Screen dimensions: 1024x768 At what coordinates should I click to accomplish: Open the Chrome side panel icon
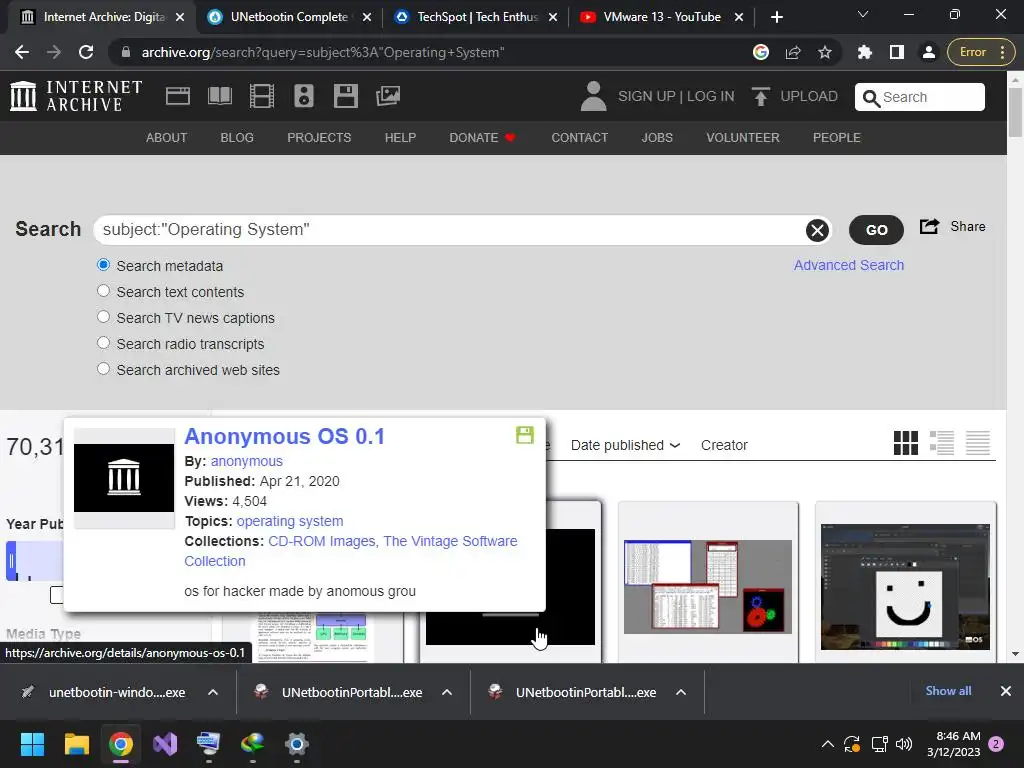(897, 52)
